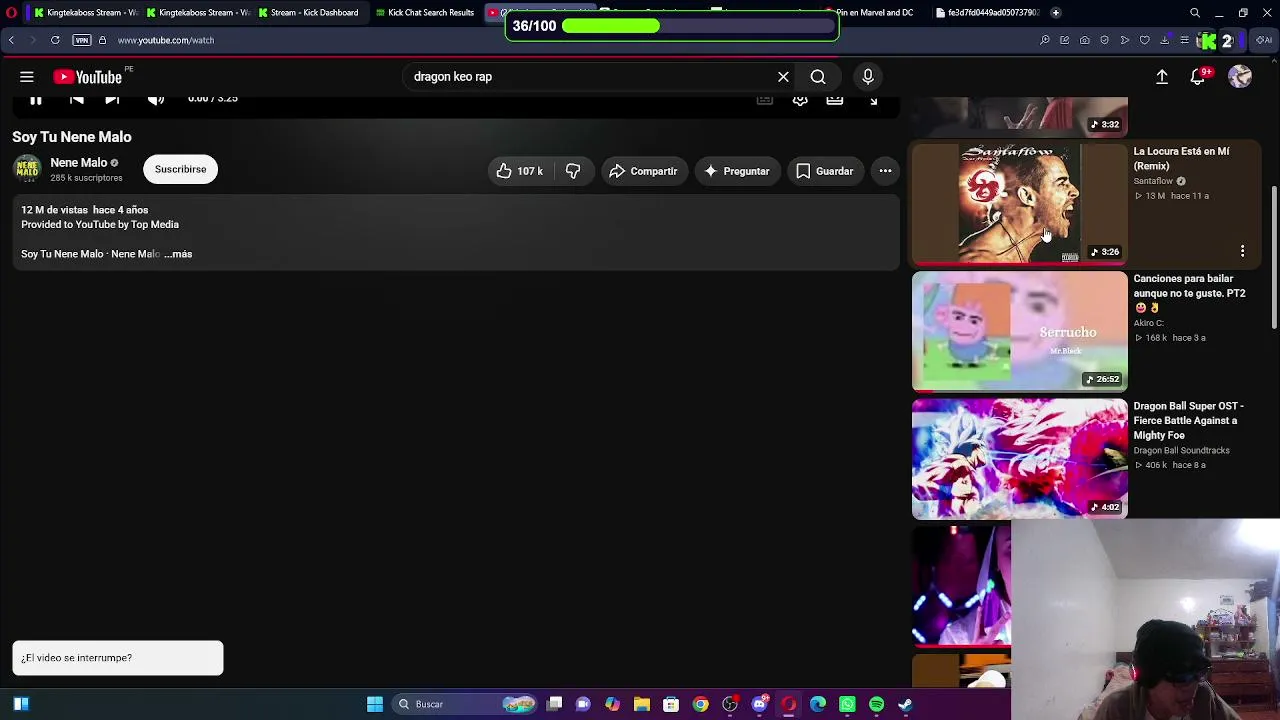The image size is (1280, 720).
Task: Open the more actions menu beside Guardar
Action: pyautogui.click(x=885, y=171)
